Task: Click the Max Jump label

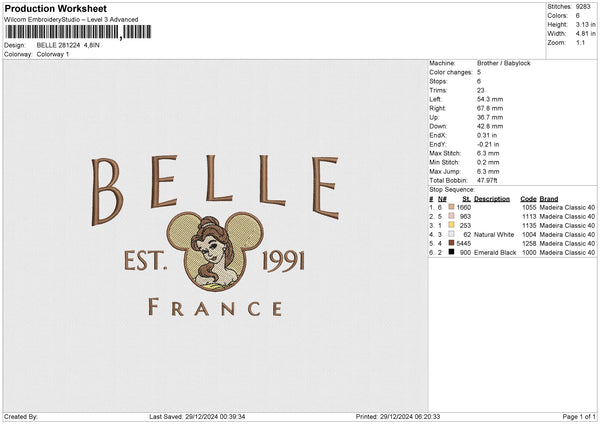Action: (x=445, y=171)
